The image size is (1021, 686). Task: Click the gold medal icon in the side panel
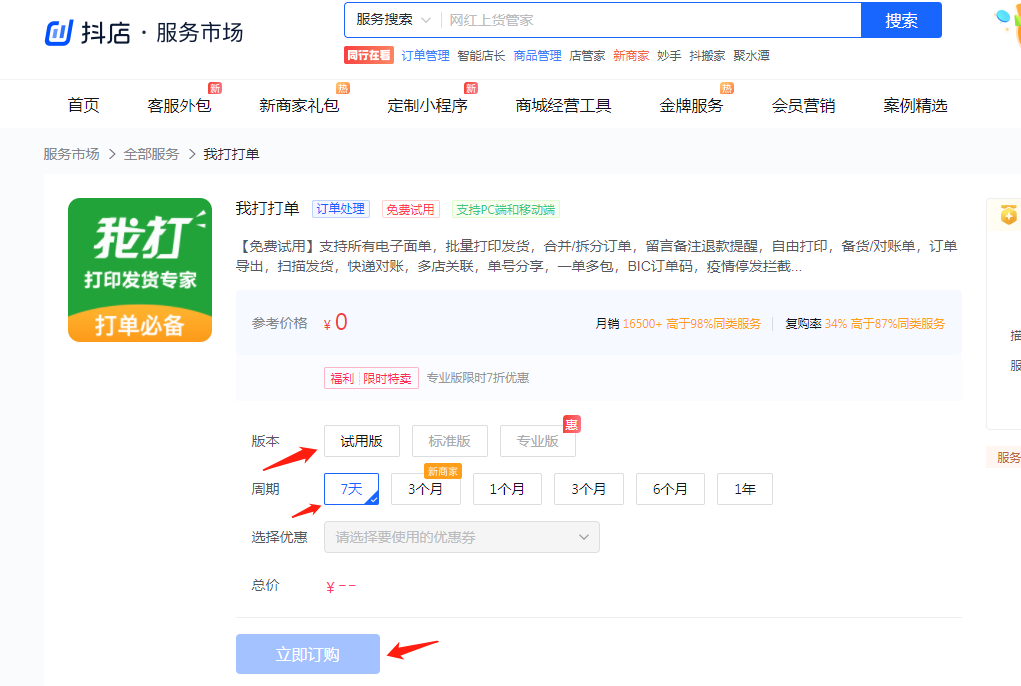[1009, 214]
